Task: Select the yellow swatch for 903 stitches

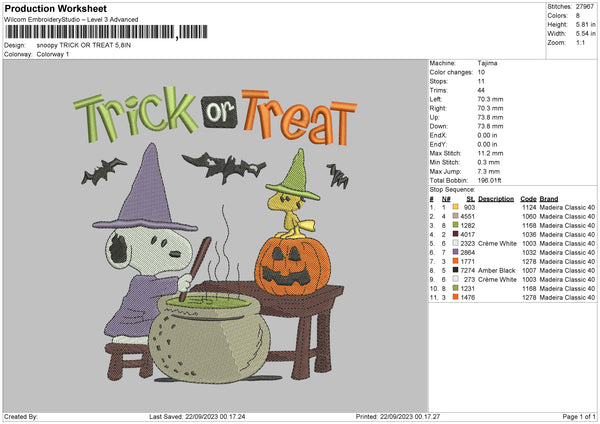Action: pos(455,207)
